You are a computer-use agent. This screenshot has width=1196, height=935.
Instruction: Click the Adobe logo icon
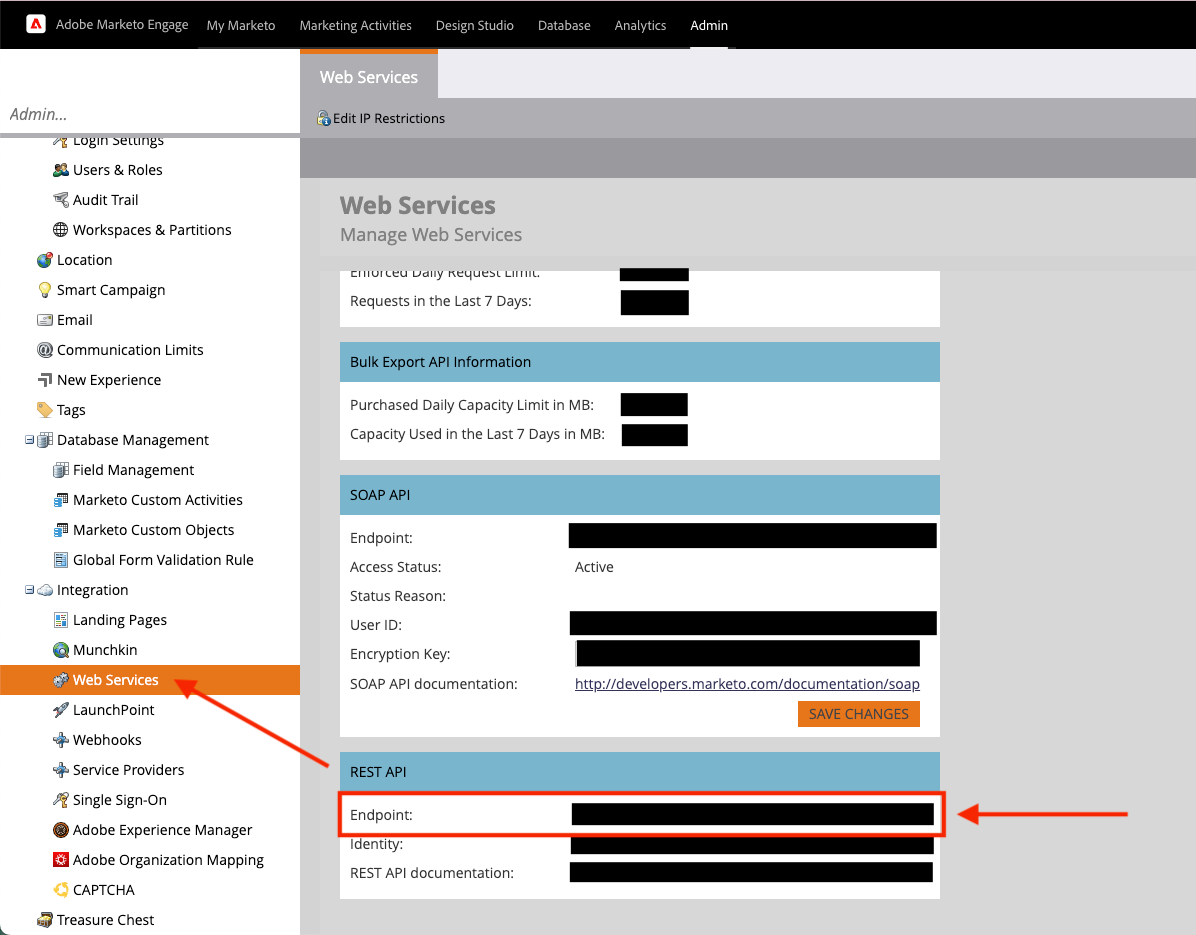[35, 24]
